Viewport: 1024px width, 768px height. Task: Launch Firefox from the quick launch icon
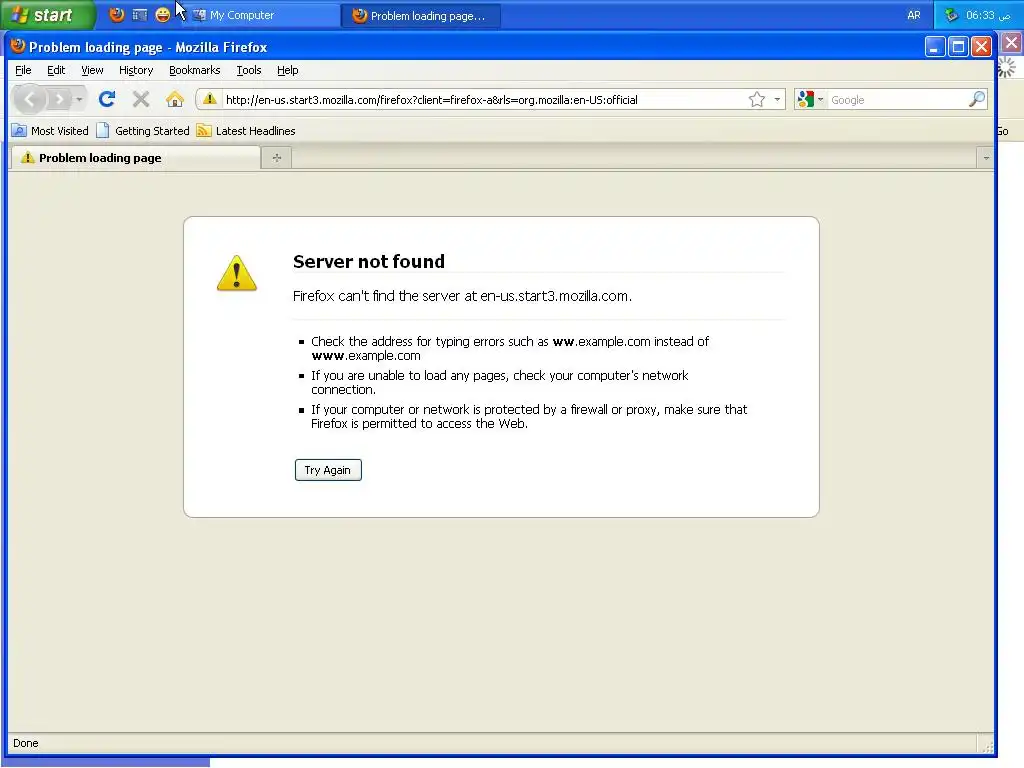(x=117, y=15)
